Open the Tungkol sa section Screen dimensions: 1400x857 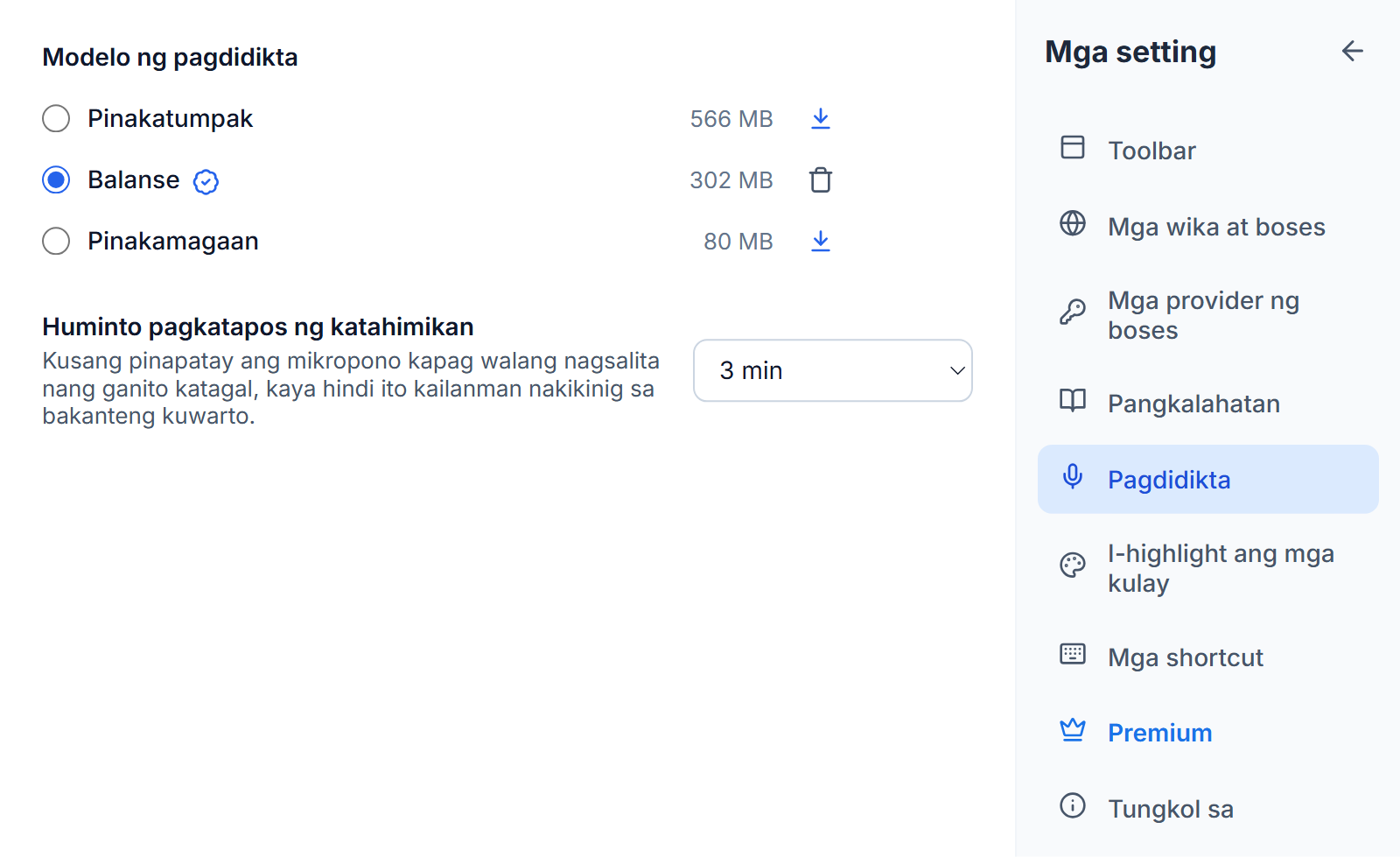pyautogui.click(x=1207, y=809)
